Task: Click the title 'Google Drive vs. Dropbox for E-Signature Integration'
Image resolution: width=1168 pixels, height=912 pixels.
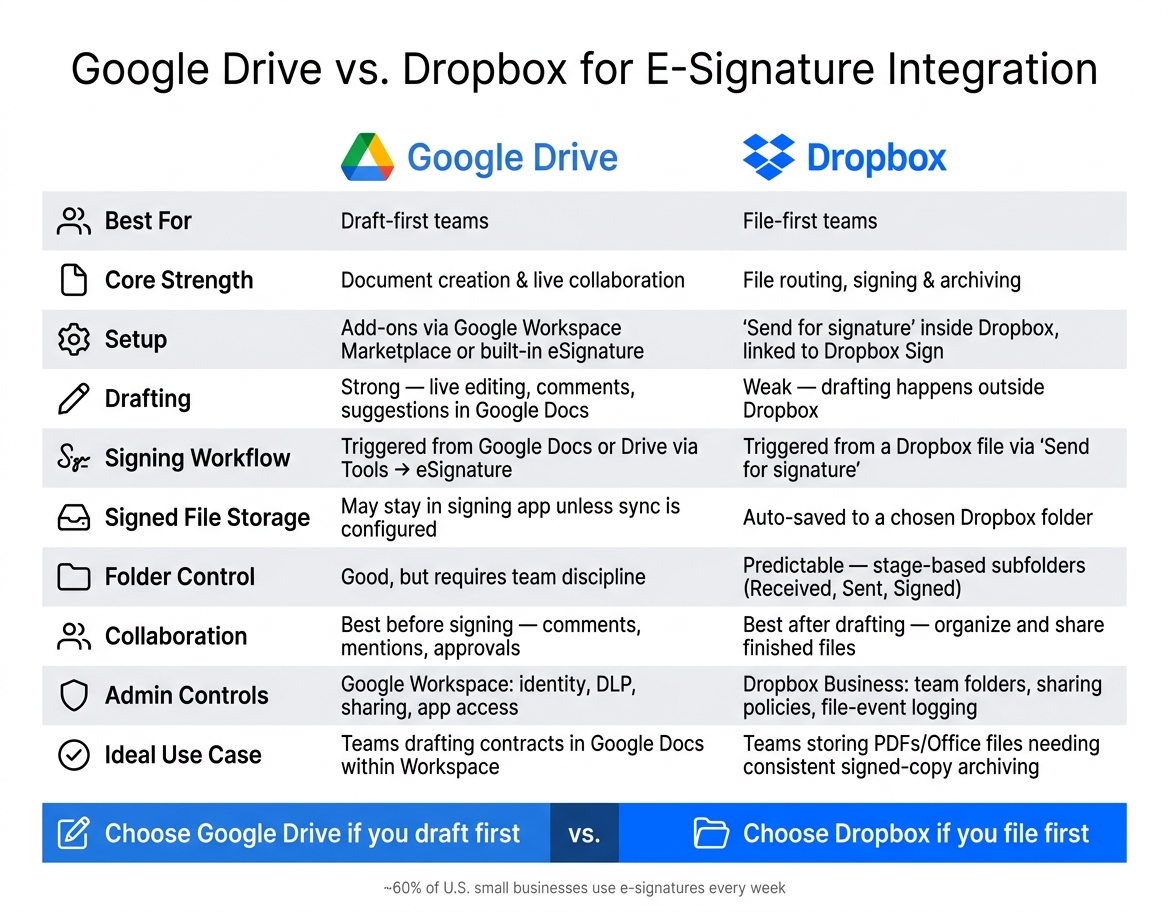Action: (x=584, y=69)
